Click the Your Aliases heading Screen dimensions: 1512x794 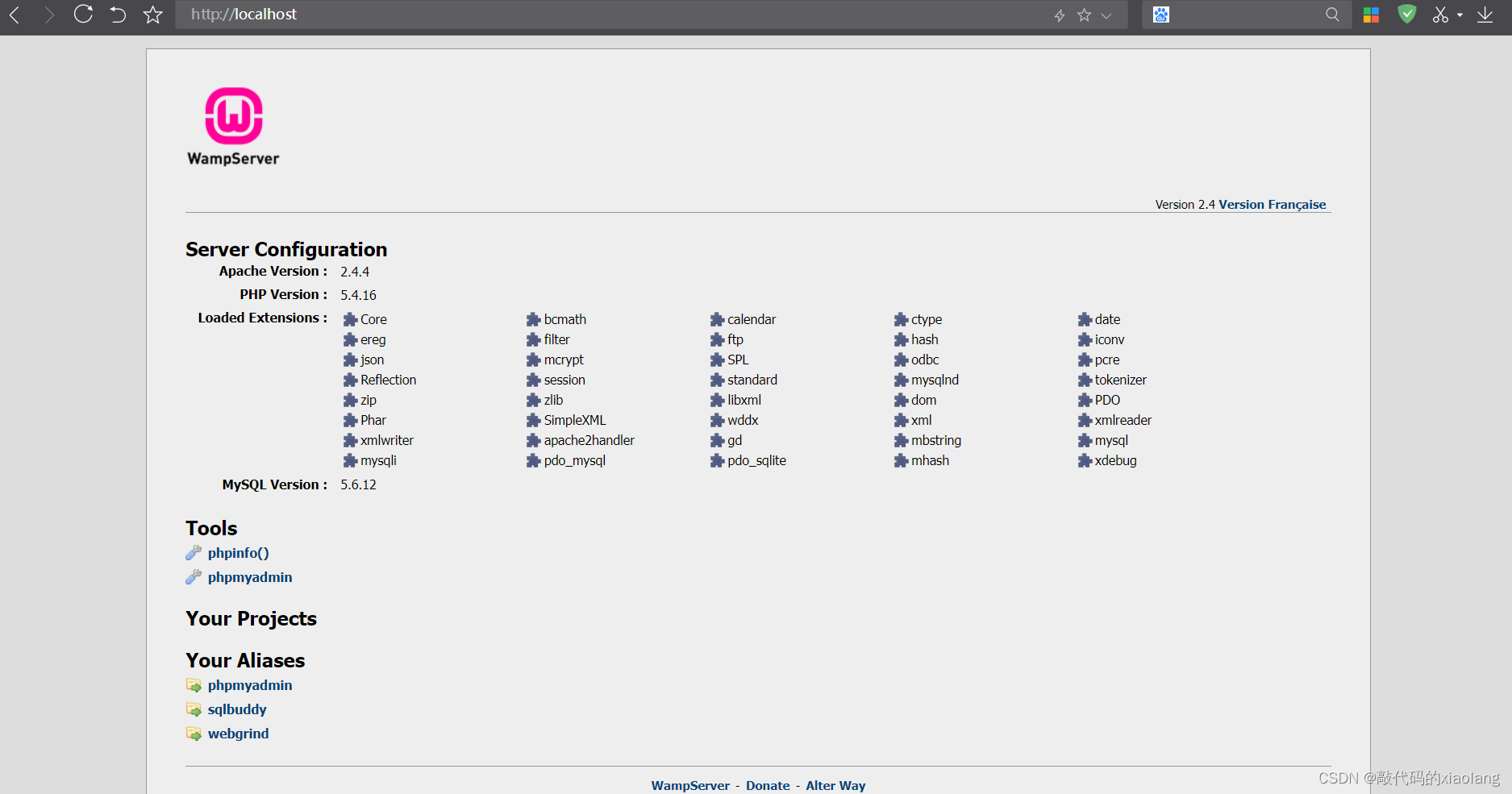click(x=245, y=660)
